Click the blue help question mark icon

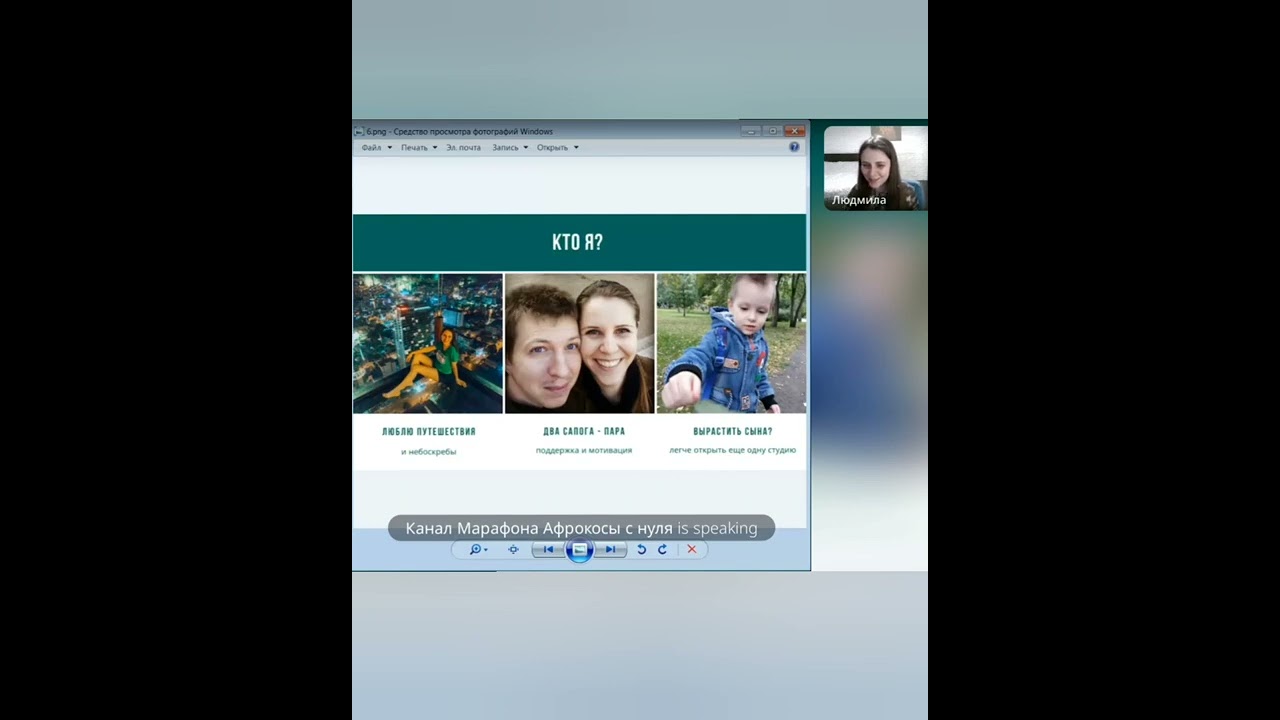pos(794,147)
